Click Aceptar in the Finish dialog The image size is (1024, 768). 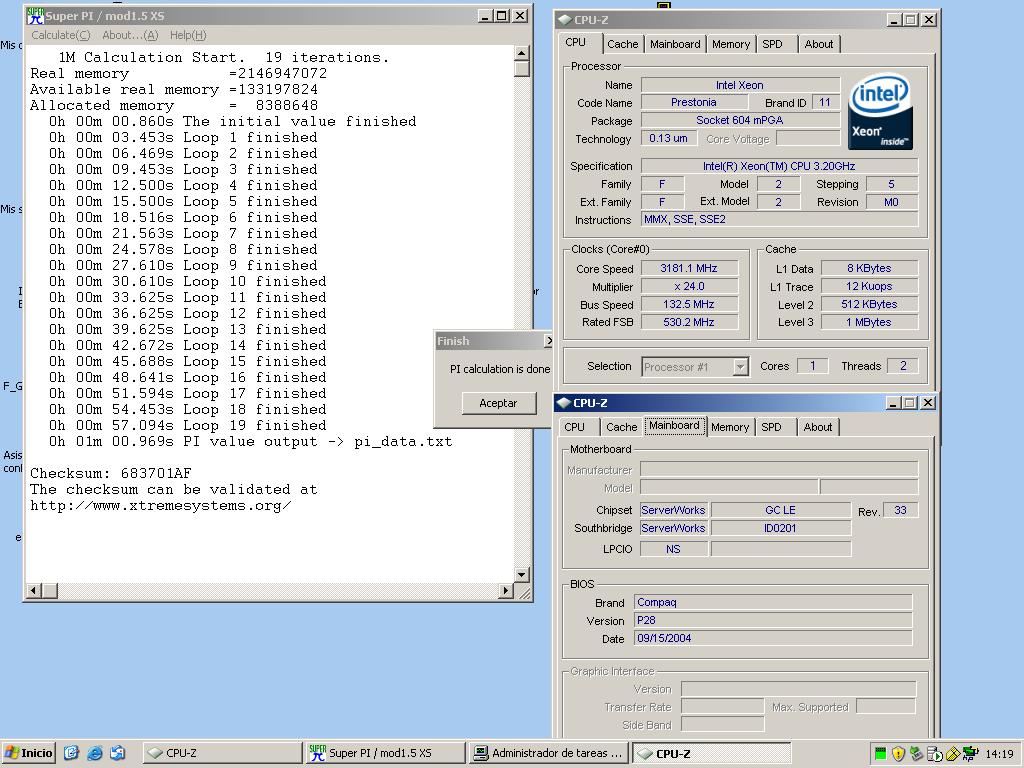point(498,403)
